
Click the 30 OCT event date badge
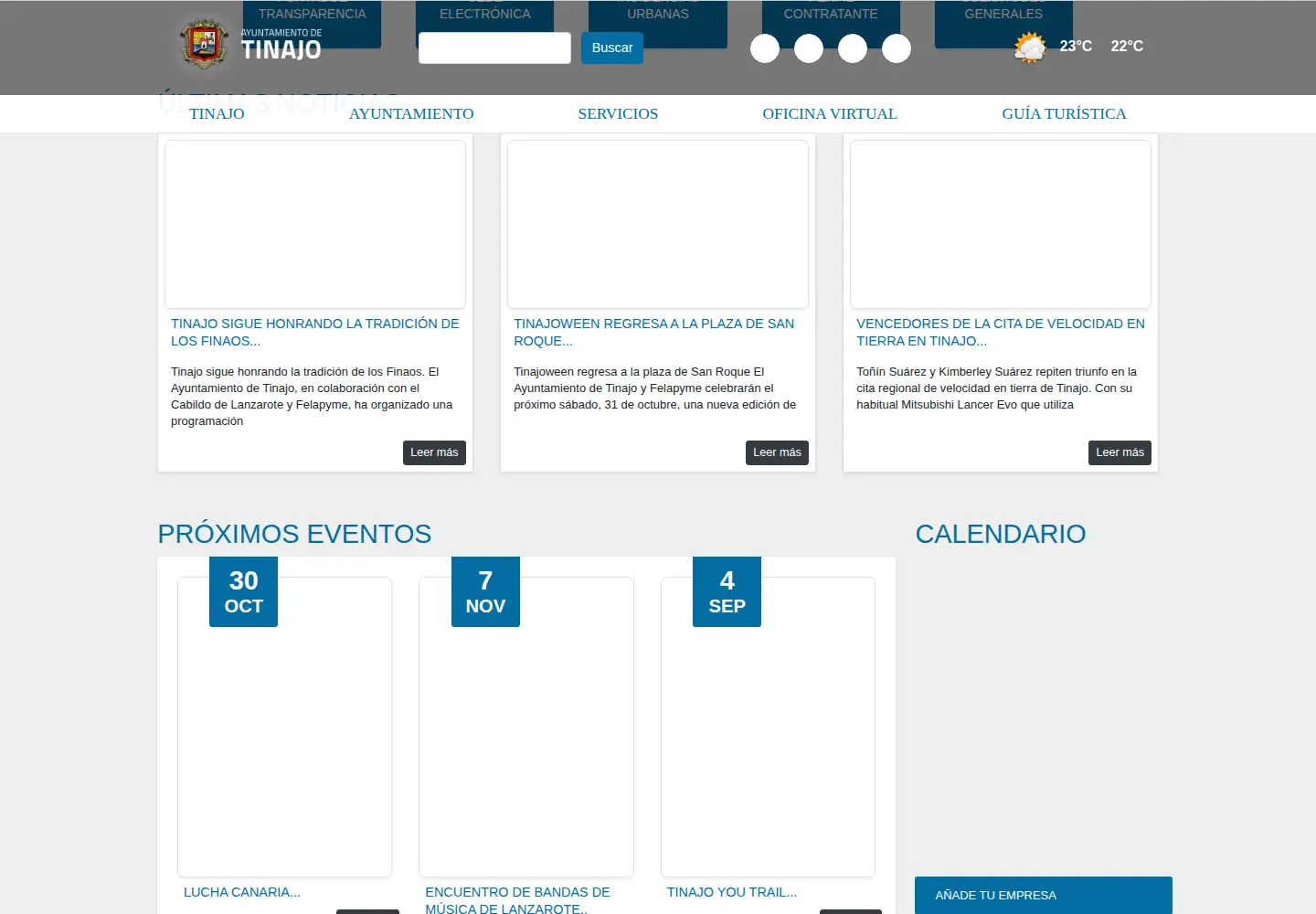pos(243,591)
